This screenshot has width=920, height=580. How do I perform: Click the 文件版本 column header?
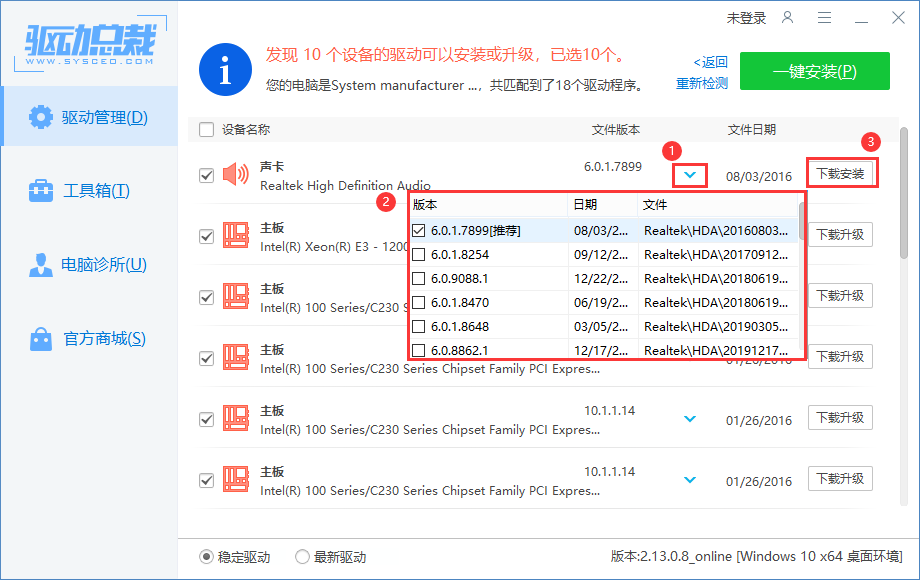tap(615, 130)
